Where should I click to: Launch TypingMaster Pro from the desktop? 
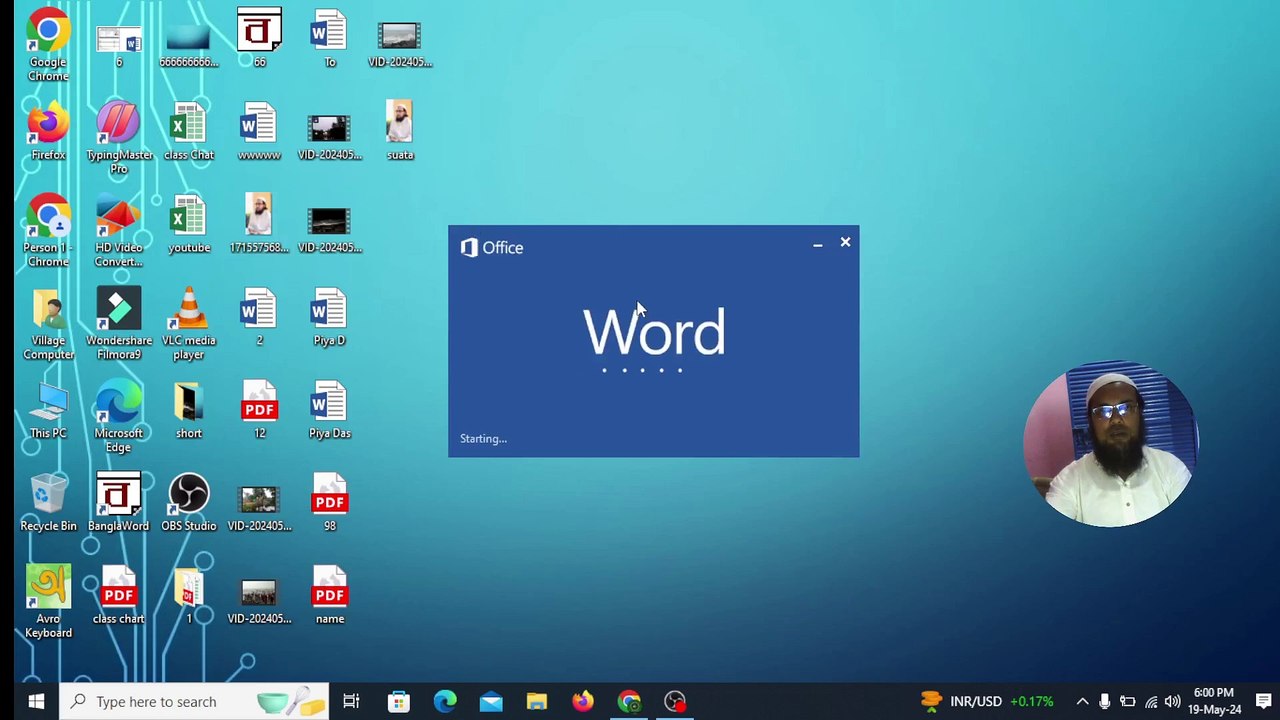coord(118,138)
